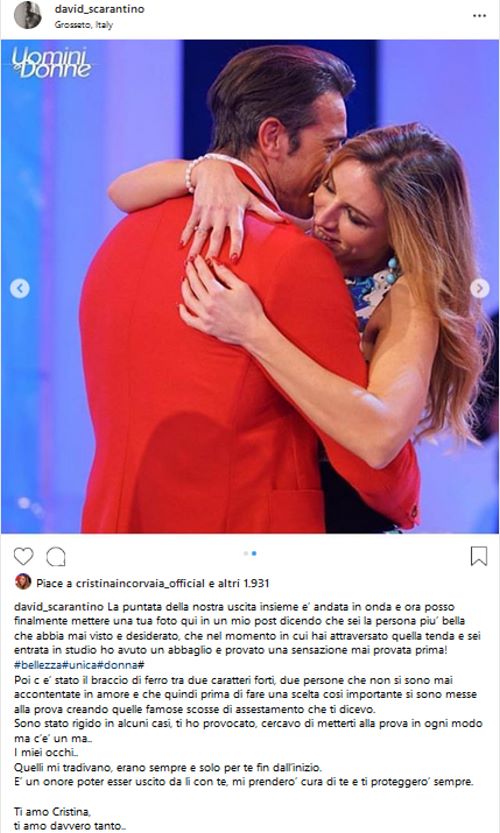Viewport: 500px width, 833px height.
Task: Select the first carousel indicator dot
Action: 245,554
